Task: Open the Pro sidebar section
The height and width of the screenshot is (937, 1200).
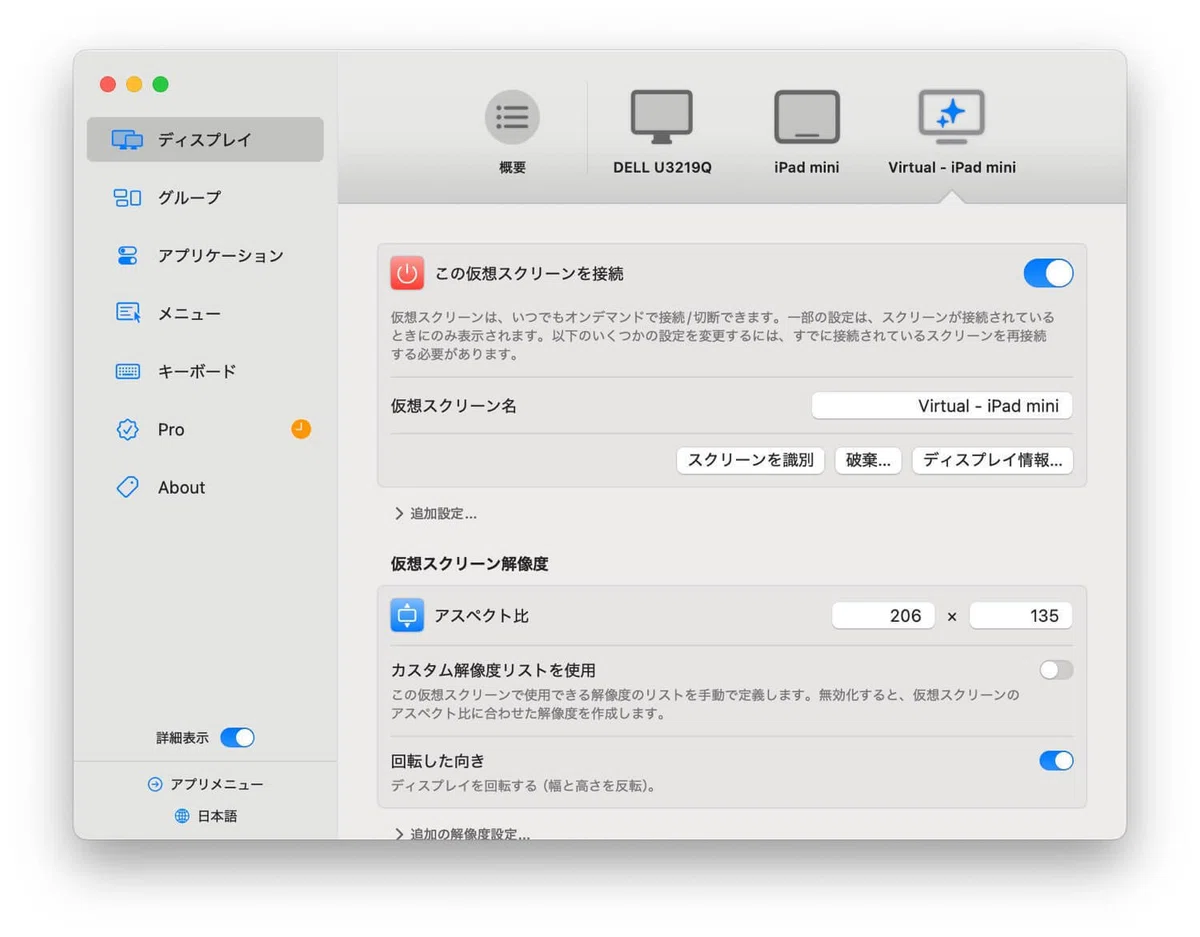Action: pyautogui.click(x=205, y=429)
